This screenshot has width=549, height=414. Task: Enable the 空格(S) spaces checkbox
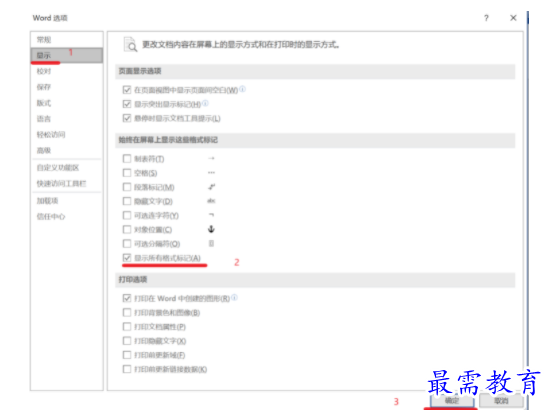pos(127,173)
